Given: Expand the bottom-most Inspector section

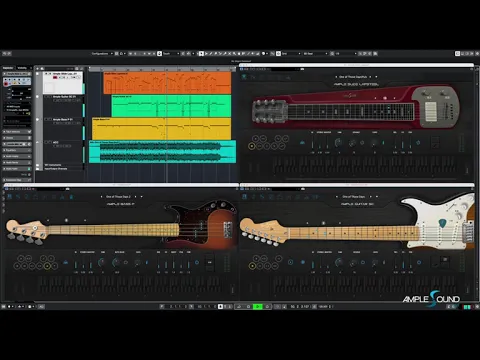Looking at the screenshot, I should tap(17, 180).
